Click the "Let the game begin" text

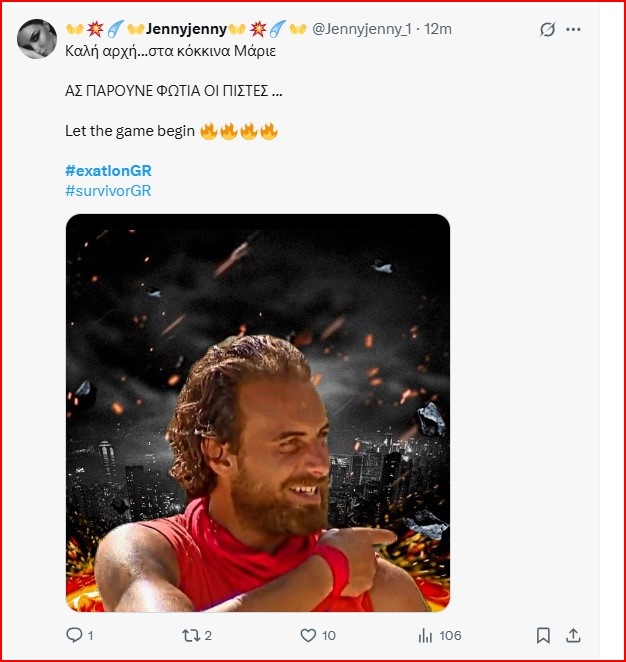tap(130, 131)
